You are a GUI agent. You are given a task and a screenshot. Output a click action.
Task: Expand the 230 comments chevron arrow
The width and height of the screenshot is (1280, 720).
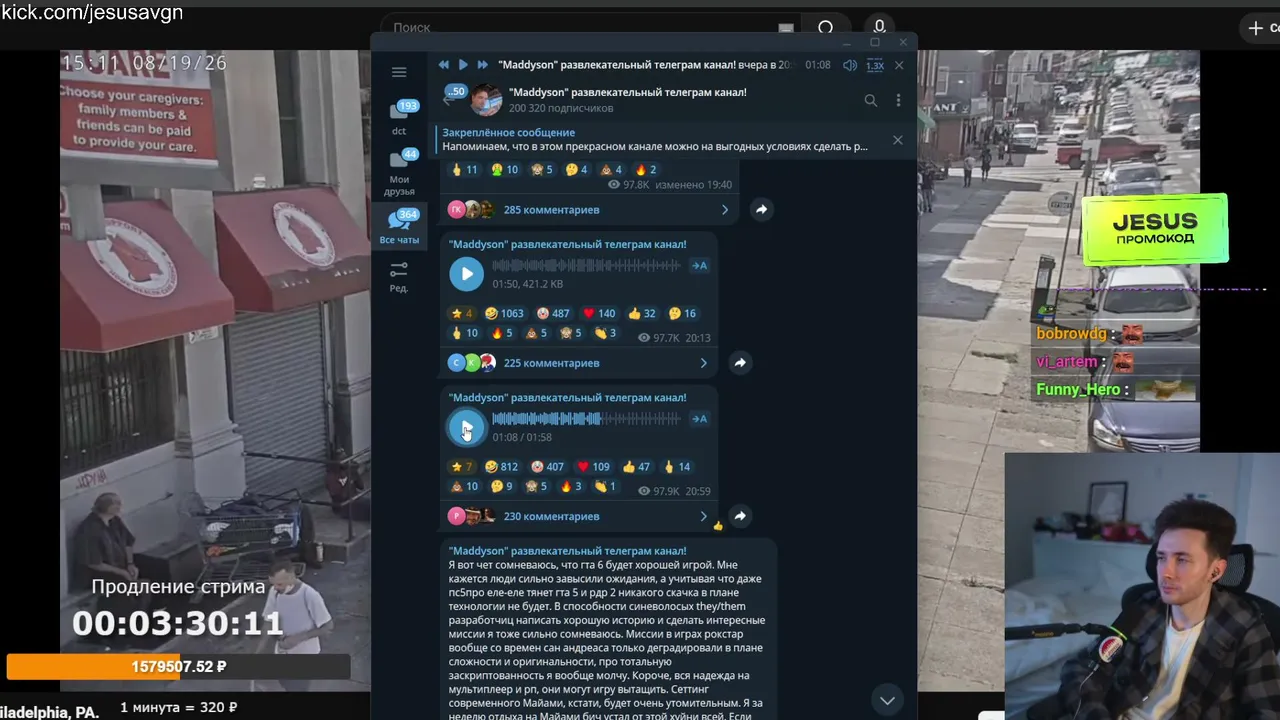703,516
